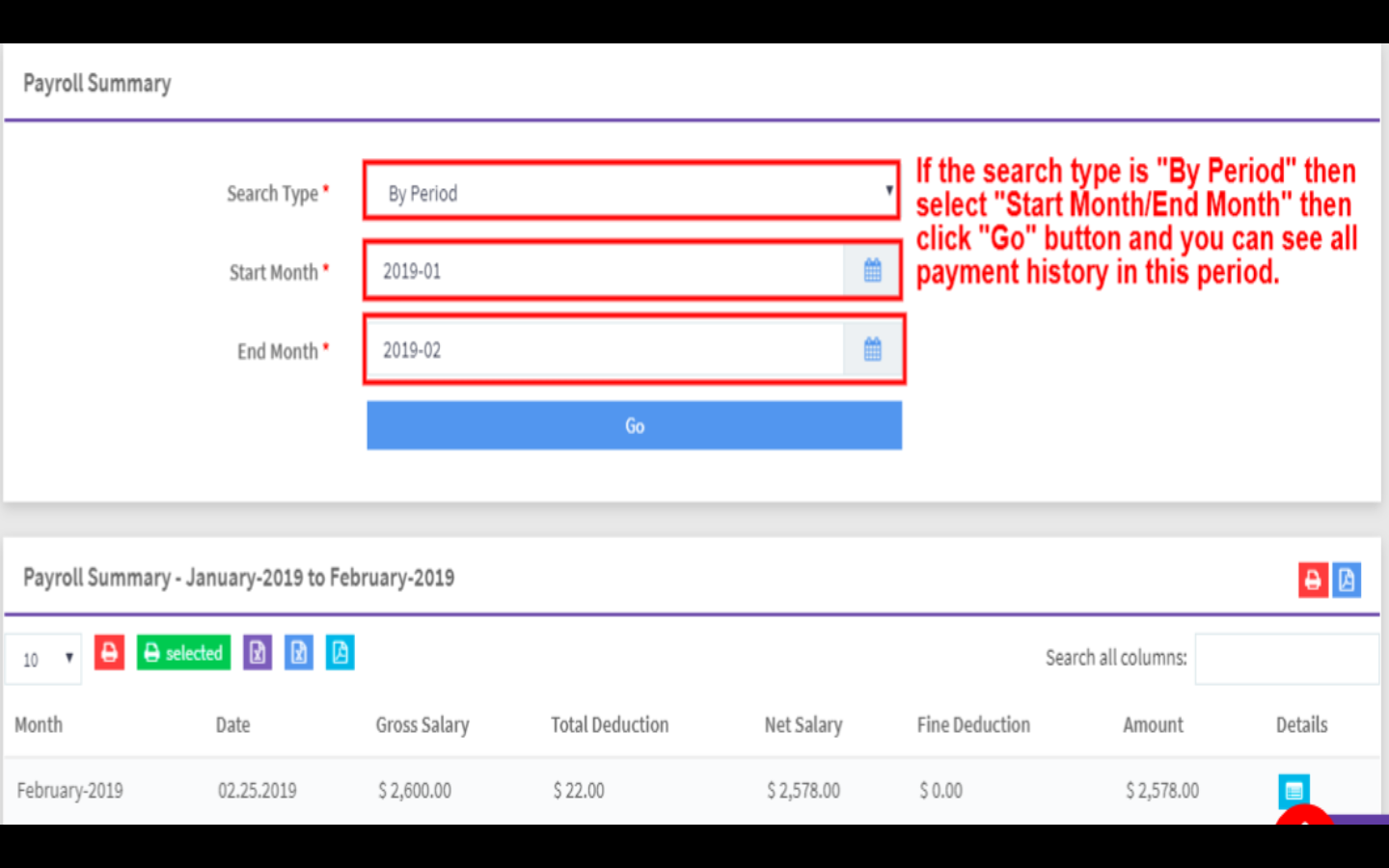Click the purple Excel export icon
This screenshot has height=868, width=1389.
pyautogui.click(x=258, y=653)
